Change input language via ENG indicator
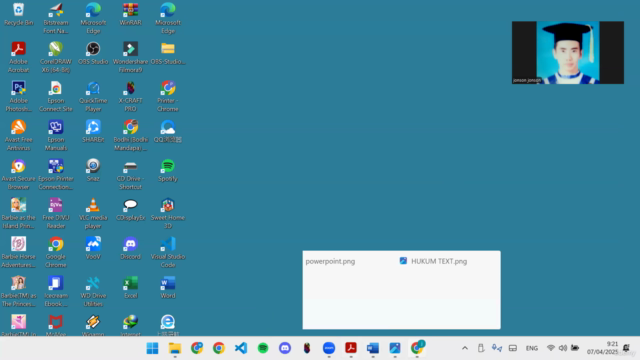Viewport: 640px width, 360px height. pos(531,348)
